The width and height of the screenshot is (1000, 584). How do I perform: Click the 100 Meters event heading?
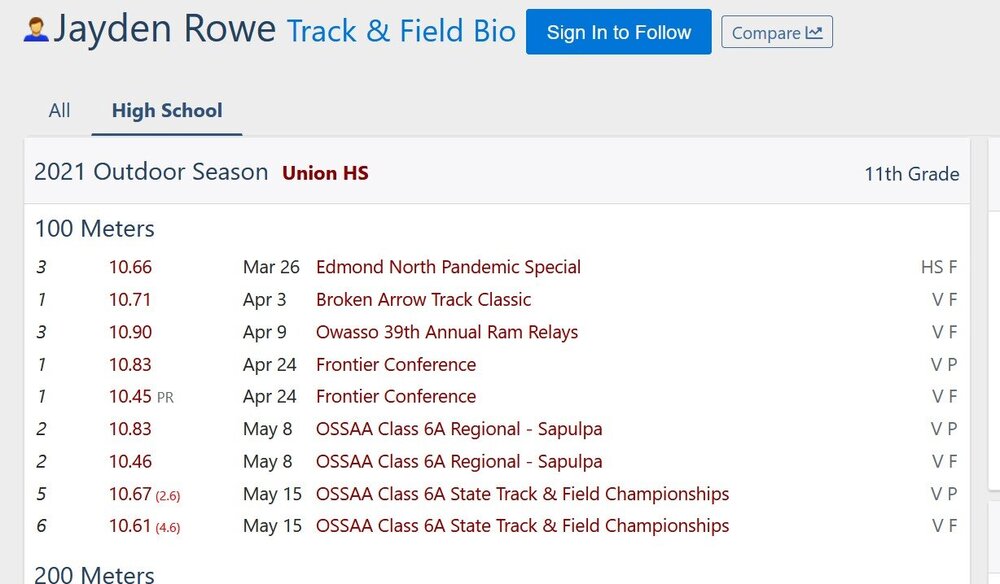pyautogui.click(x=94, y=229)
